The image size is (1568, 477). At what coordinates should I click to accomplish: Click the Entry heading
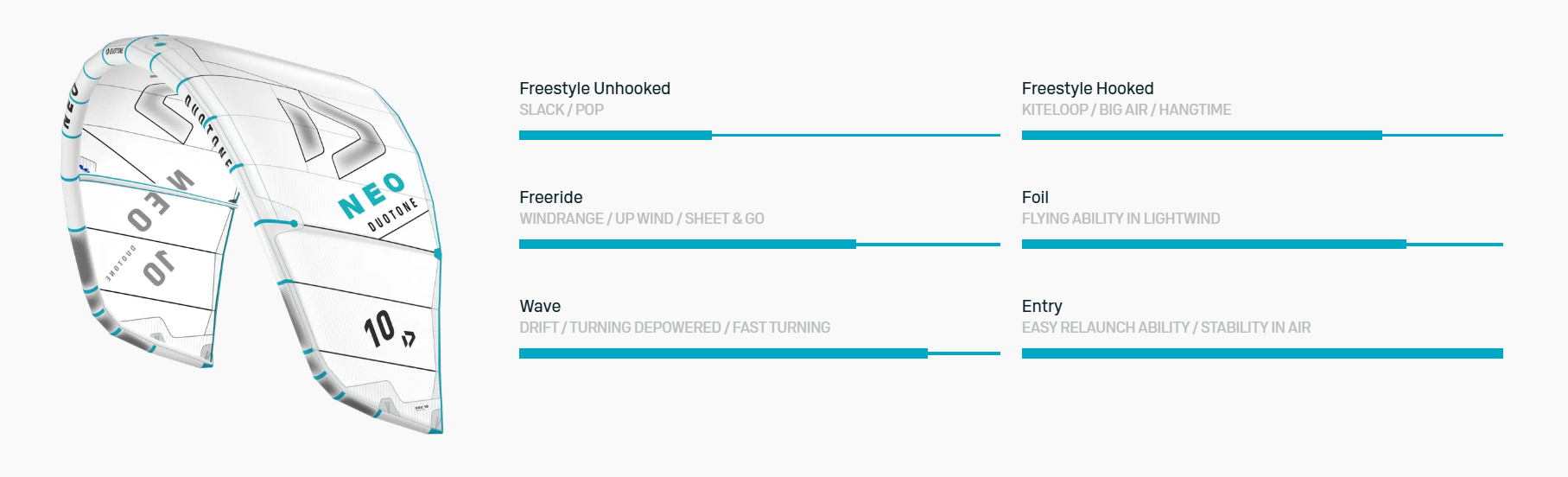coord(1041,306)
